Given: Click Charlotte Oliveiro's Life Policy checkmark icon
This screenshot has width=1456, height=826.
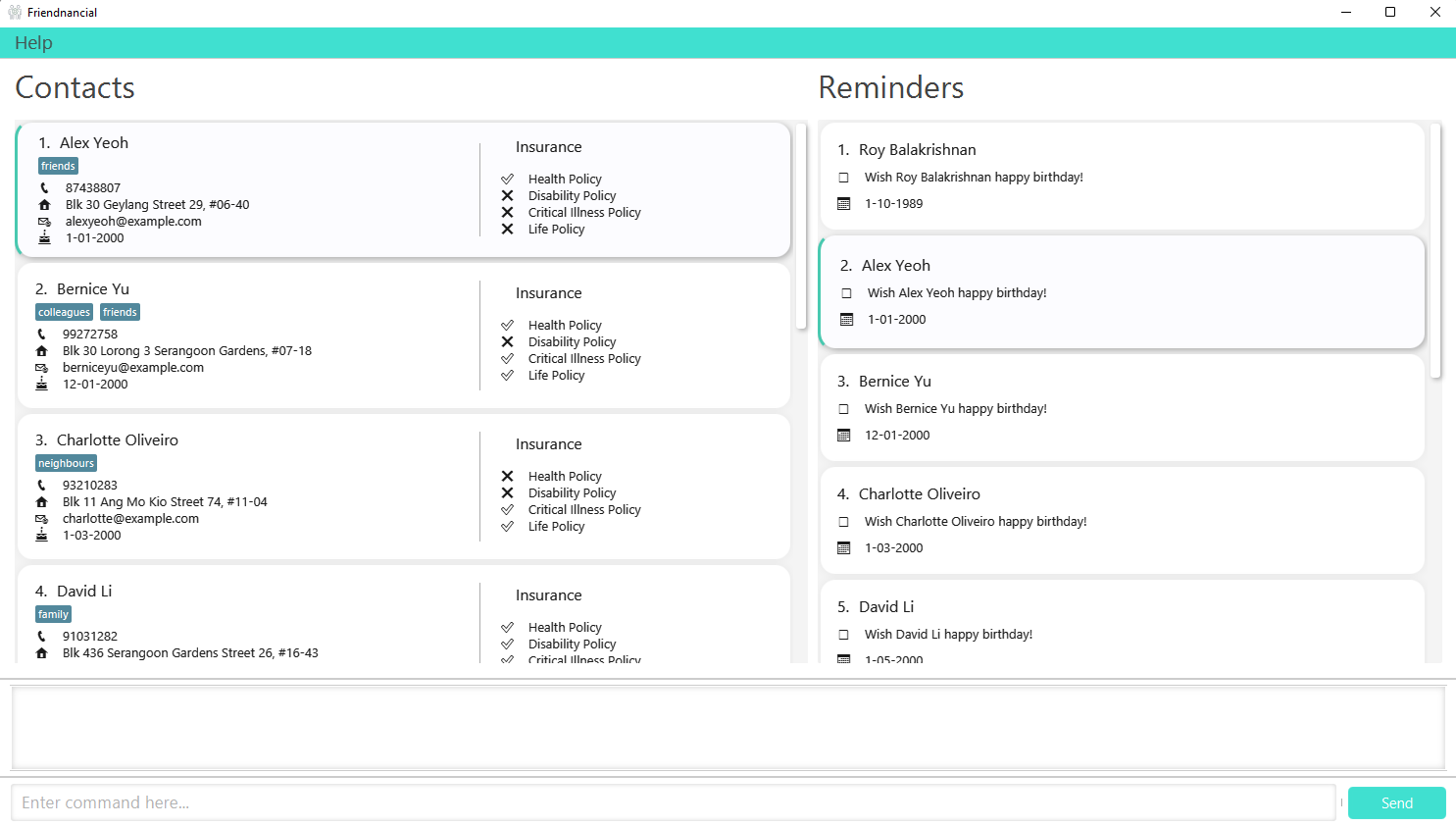Looking at the screenshot, I should click(x=507, y=527).
